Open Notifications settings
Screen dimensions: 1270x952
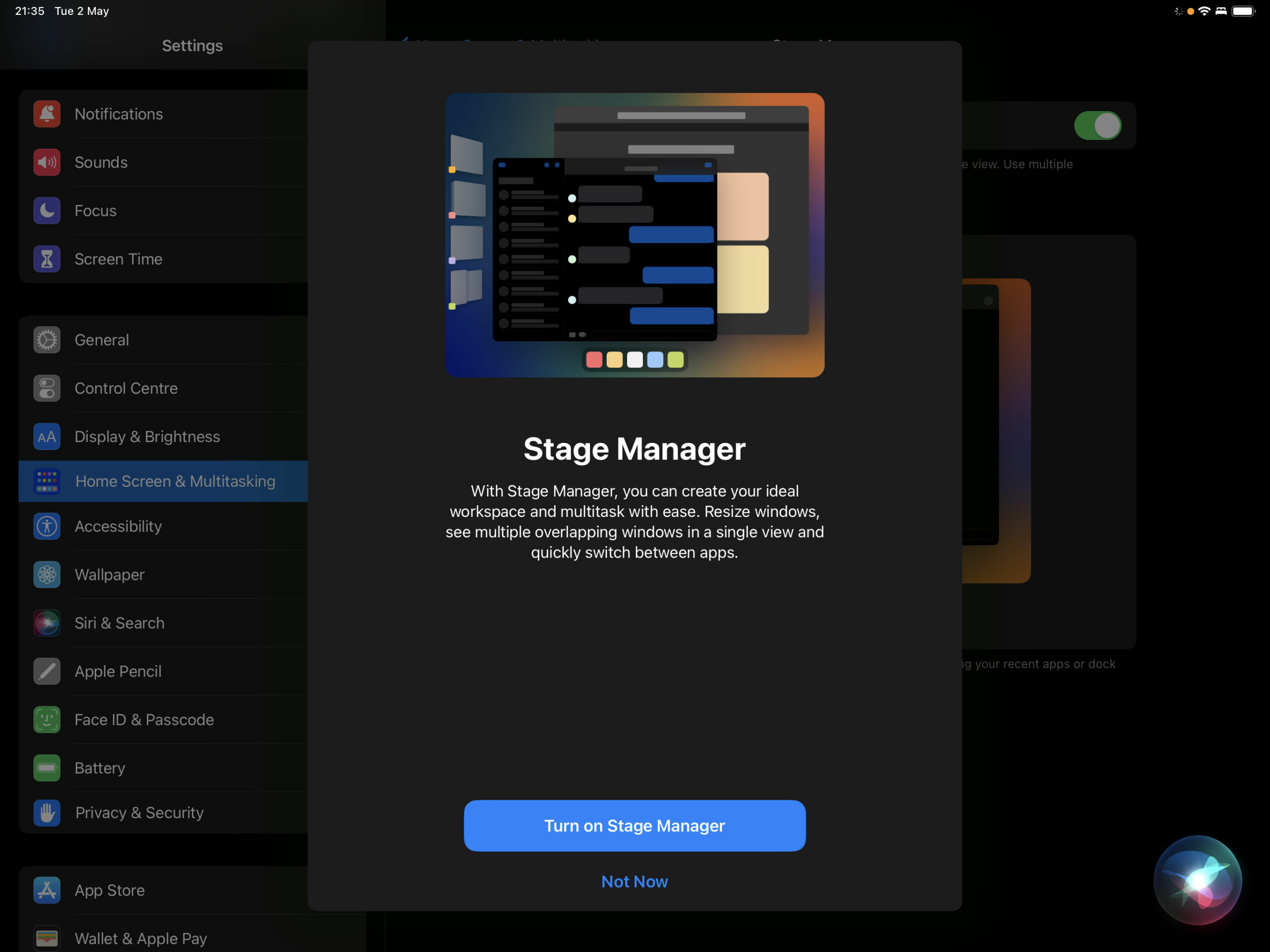(164, 114)
